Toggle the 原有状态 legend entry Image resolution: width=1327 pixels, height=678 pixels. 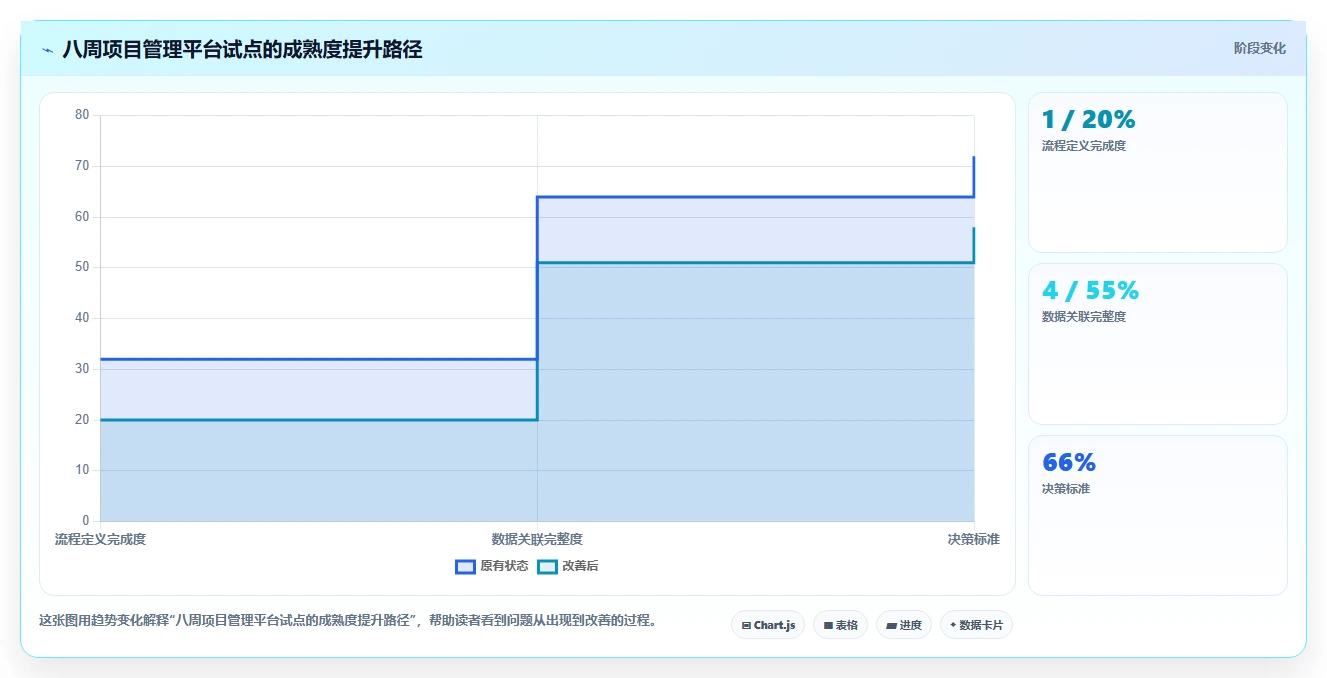(x=491, y=566)
